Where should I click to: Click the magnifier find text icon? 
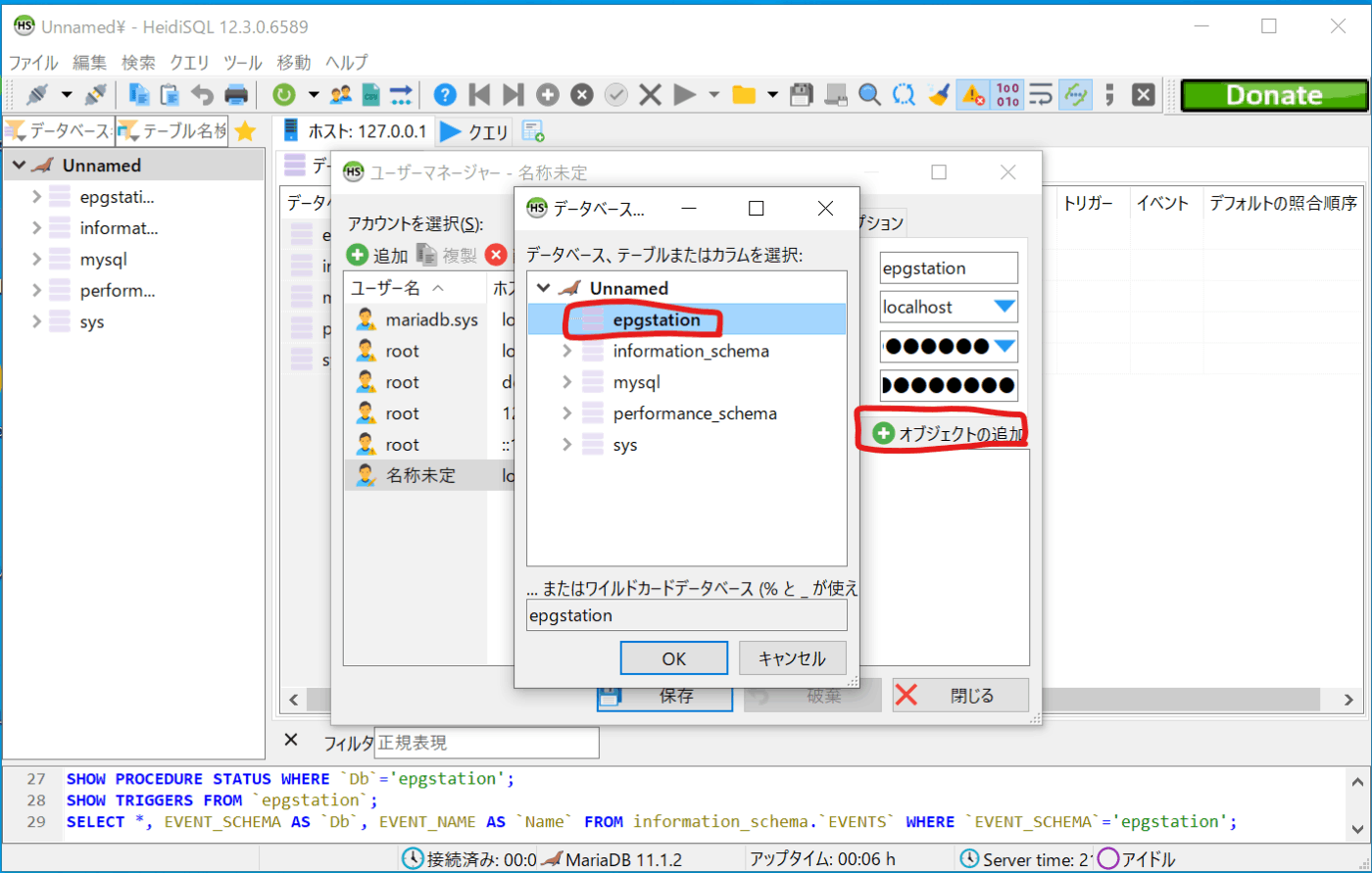(869, 95)
